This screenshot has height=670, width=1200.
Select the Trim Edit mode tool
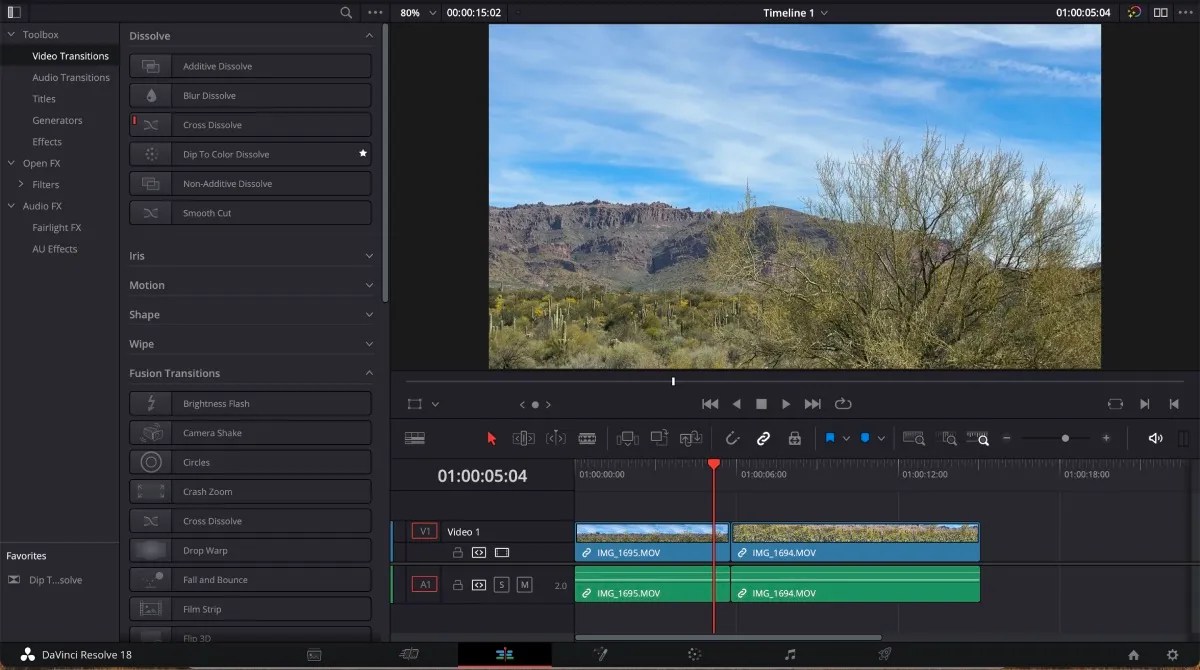point(521,437)
